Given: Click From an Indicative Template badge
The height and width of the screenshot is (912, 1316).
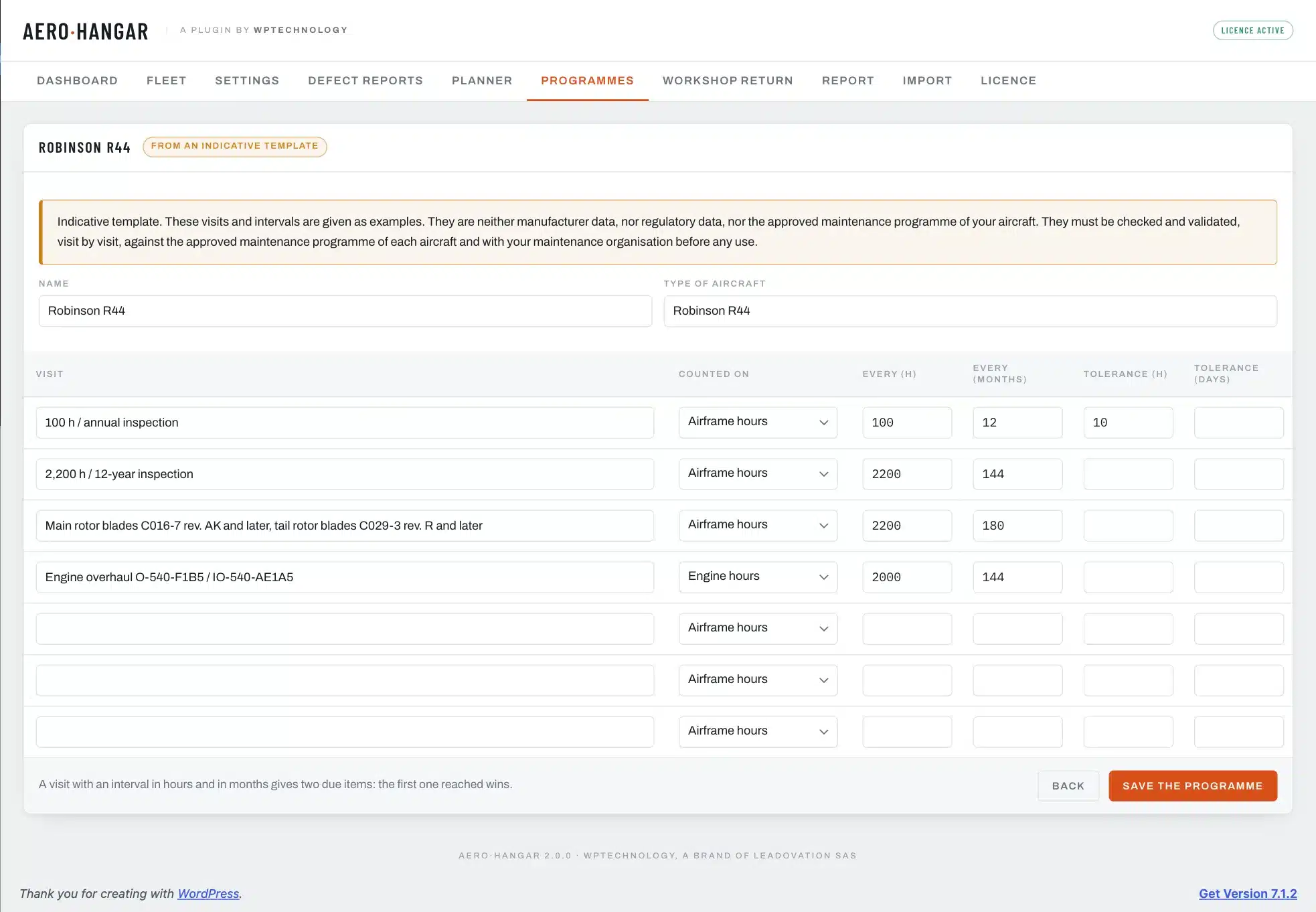Looking at the screenshot, I should click(x=234, y=146).
